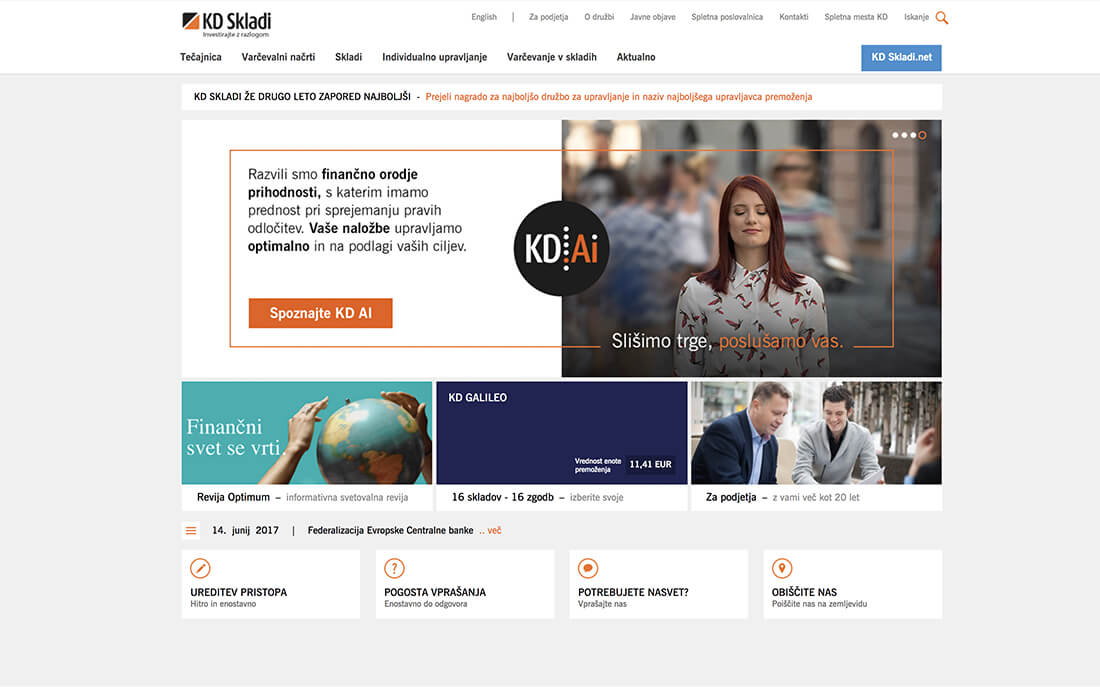This screenshot has width=1100, height=687.
Task: Expand the Varčevanje v skladih menu
Action: pyautogui.click(x=551, y=57)
